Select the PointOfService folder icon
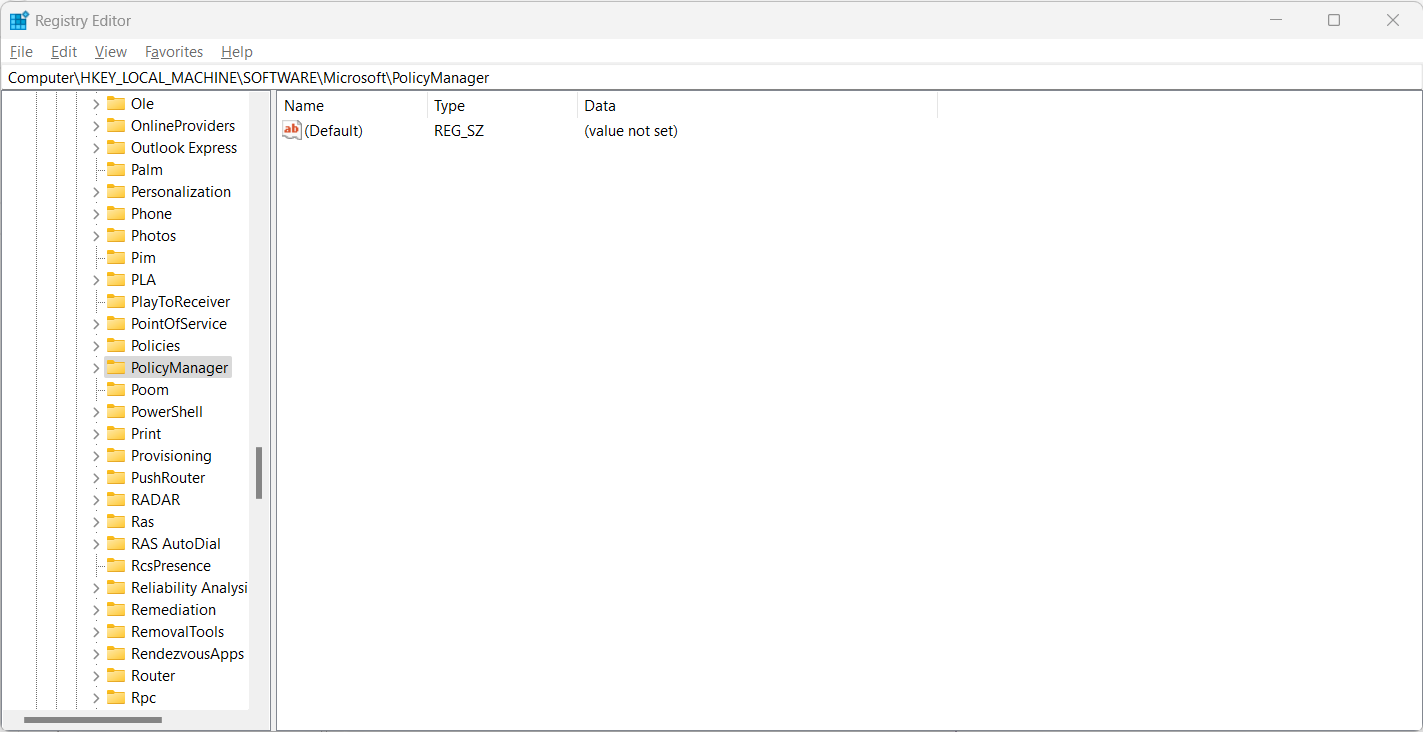Image resolution: width=1423 pixels, height=732 pixels. click(116, 324)
